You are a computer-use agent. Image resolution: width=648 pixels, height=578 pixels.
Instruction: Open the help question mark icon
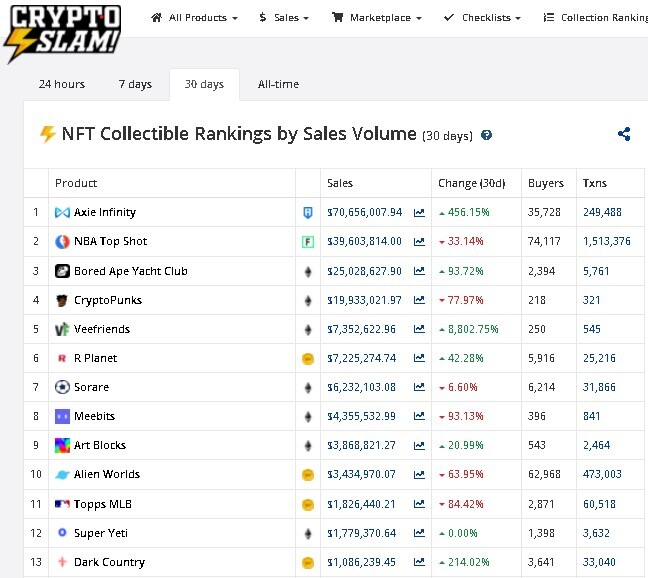[486, 135]
